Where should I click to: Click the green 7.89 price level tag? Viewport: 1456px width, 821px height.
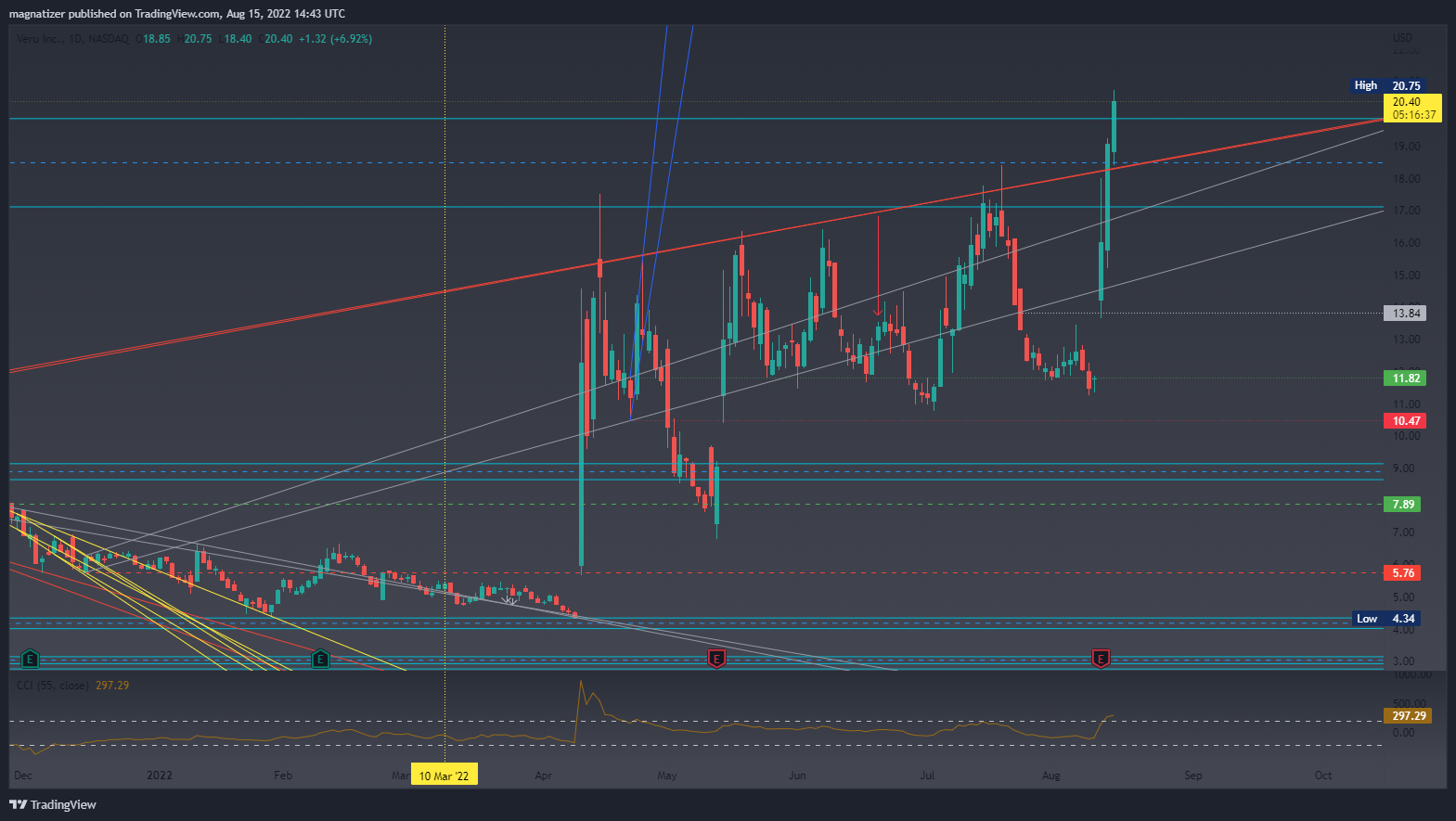[x=1402, y=505]
